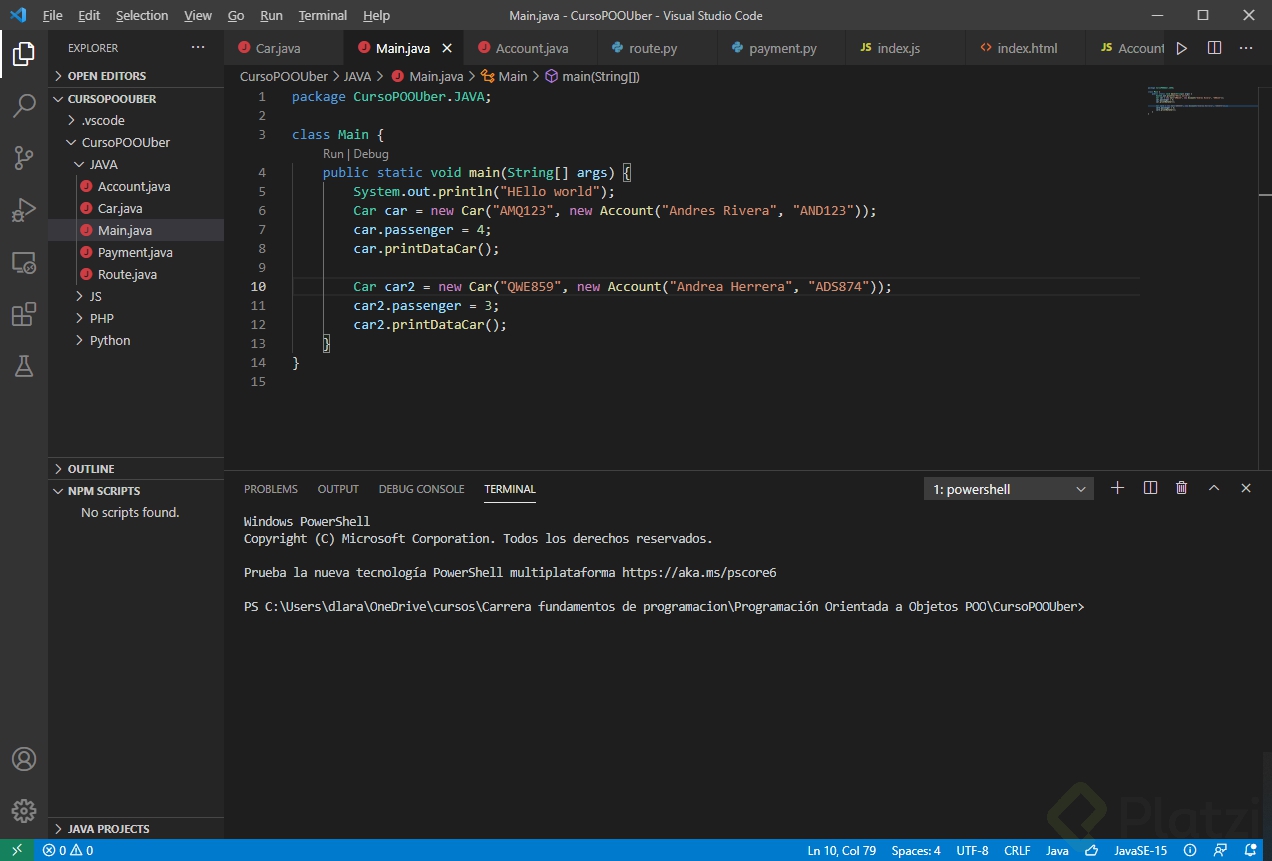Viewport: 1272px width, 861px height.
Task: Open the Selection menu
Action: [142, 15]
